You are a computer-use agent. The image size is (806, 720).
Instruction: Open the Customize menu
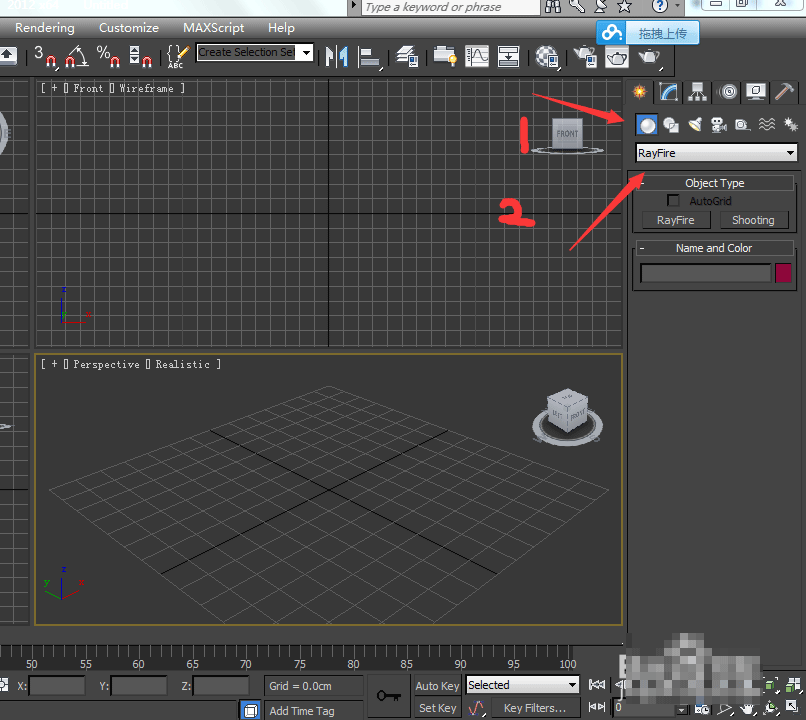point(129,28)
